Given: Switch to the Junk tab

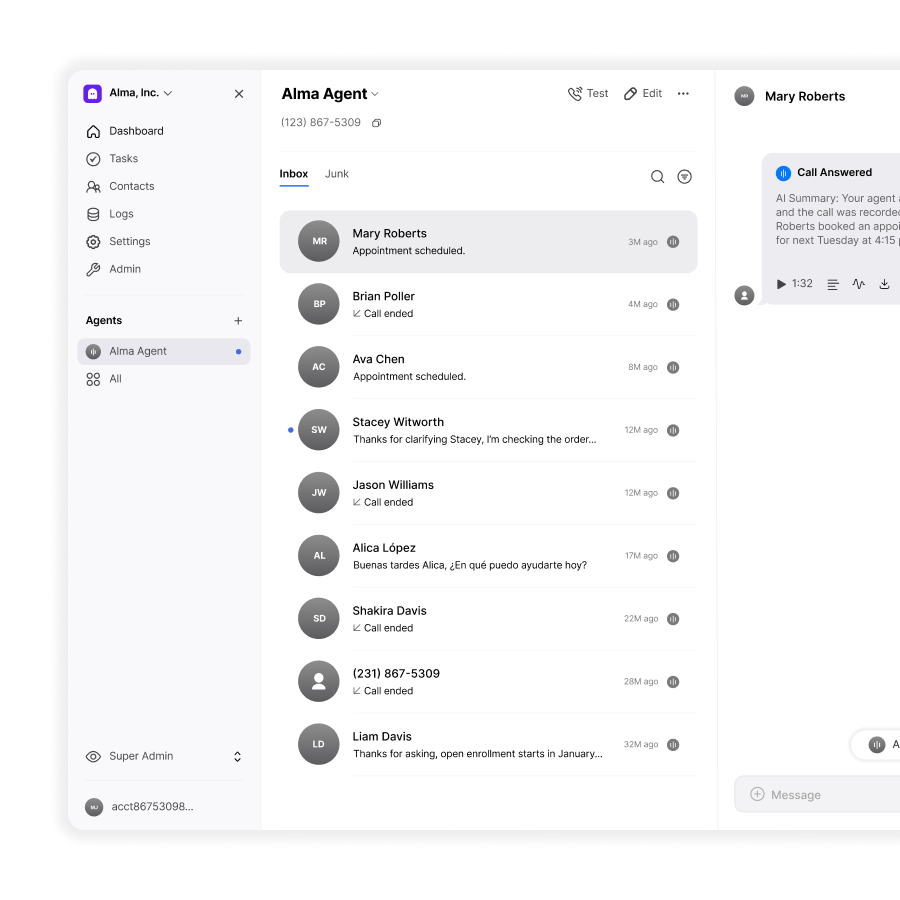Looking at the screenshot, I should click(337, 174).
